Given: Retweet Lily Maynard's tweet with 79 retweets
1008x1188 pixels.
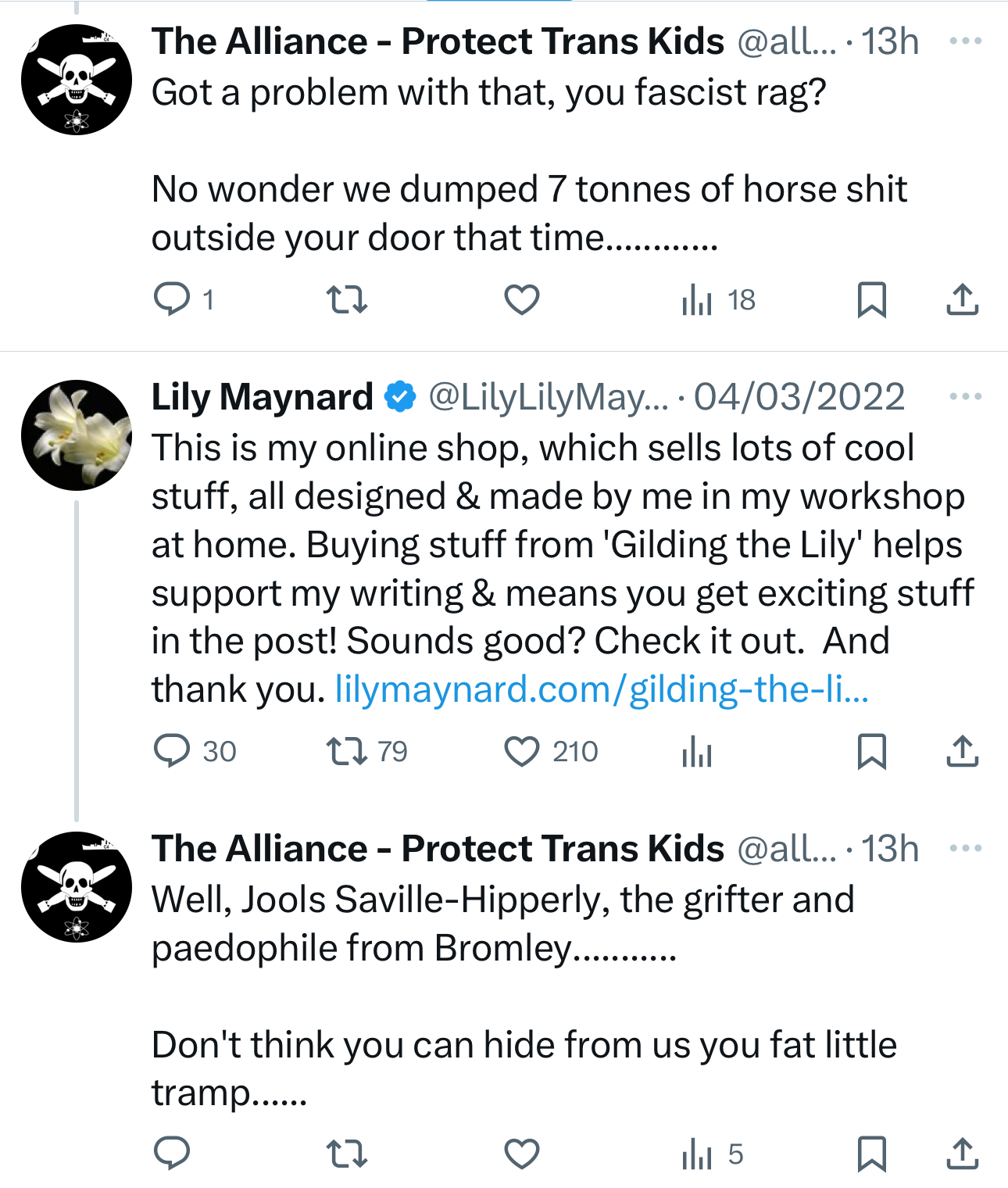Looking at the screenshot, I should point(346,751).
